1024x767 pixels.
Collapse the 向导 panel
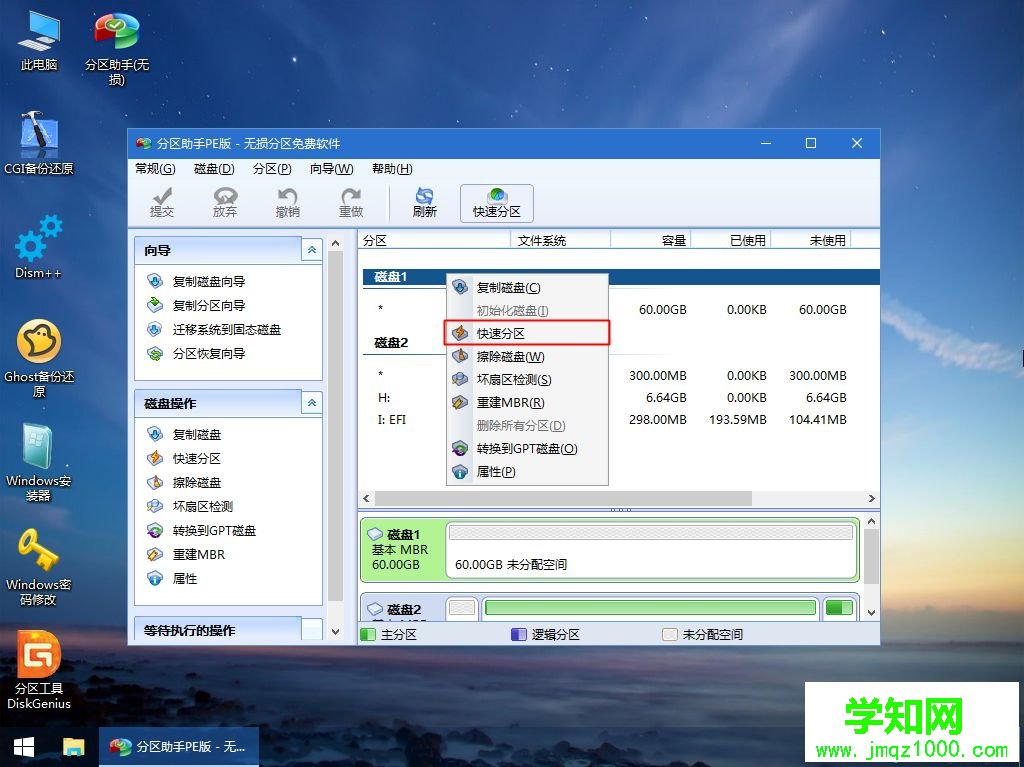tap(310, 249)
